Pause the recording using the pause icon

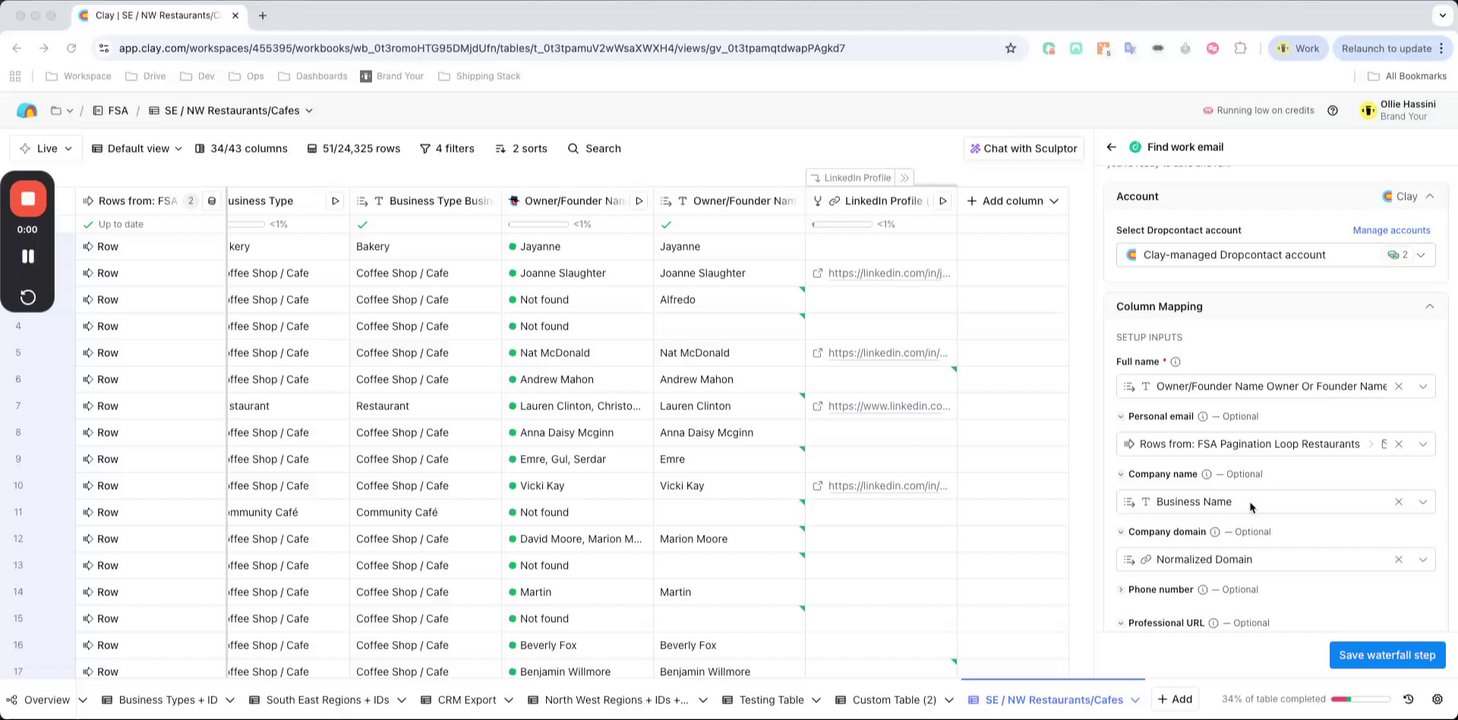coord(28,256)
